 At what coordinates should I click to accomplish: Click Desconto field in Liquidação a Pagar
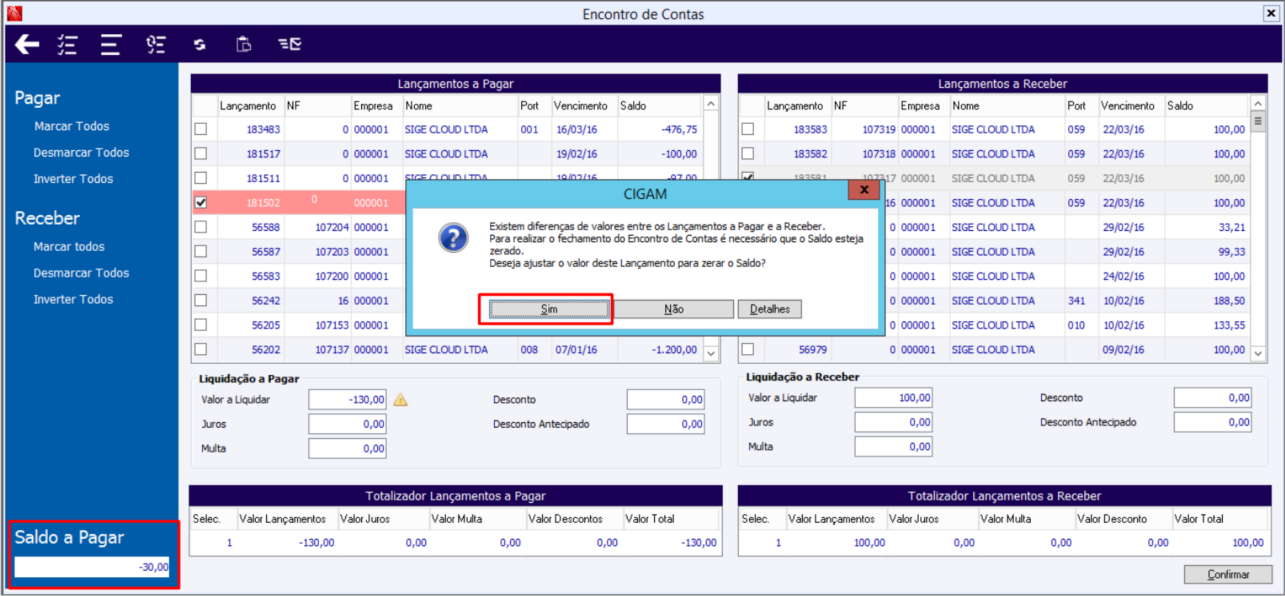(666, 400)
